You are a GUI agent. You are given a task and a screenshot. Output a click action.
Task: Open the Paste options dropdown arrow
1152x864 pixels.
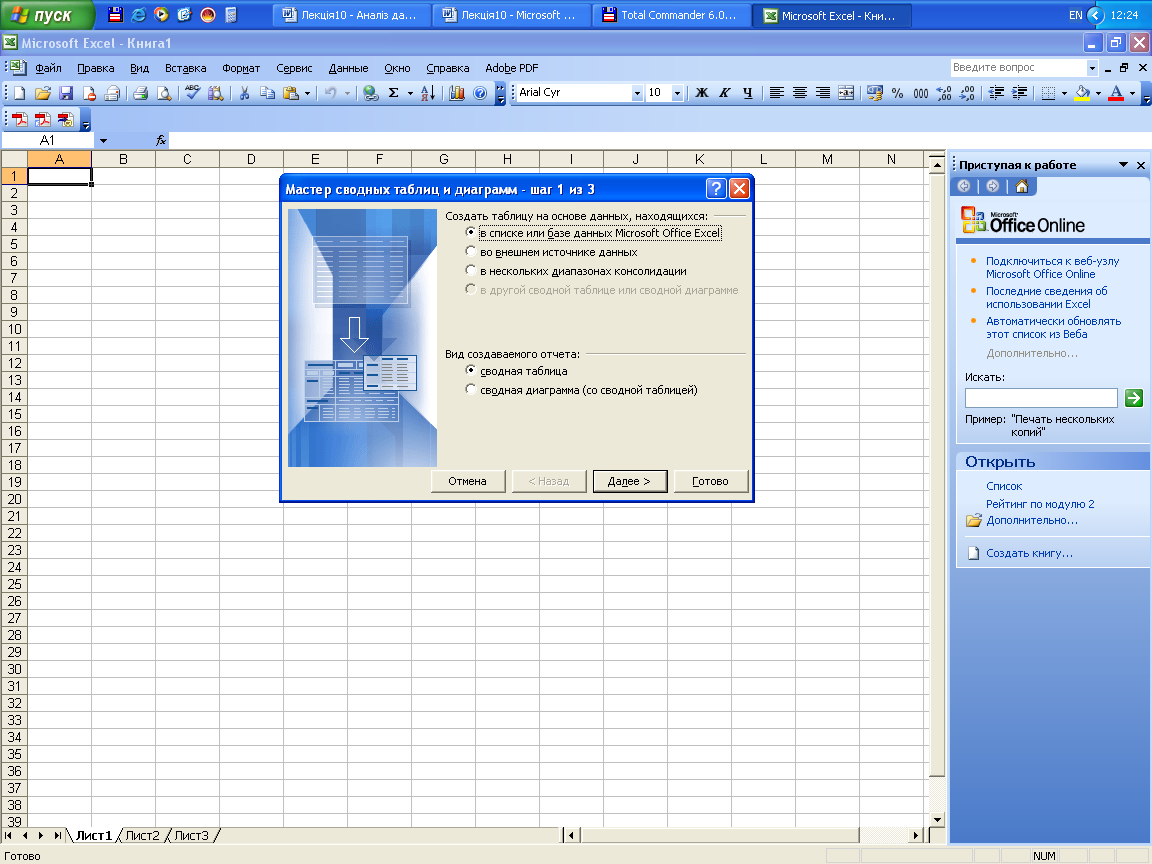tap(307, 93)
